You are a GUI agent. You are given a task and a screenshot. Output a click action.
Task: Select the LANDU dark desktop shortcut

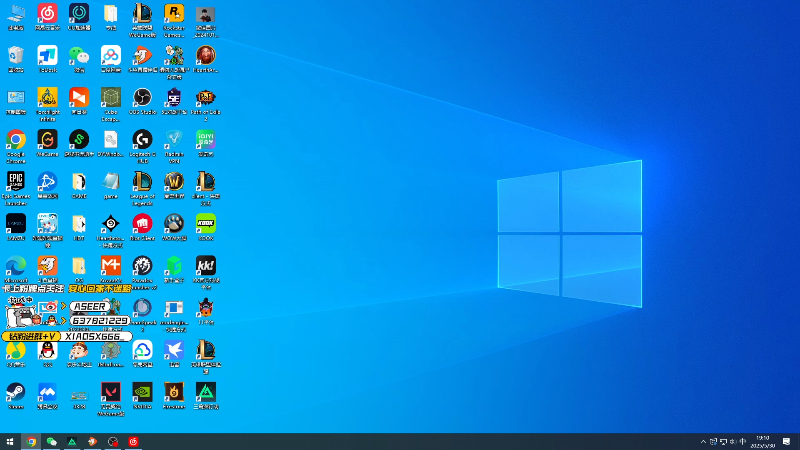16,227
